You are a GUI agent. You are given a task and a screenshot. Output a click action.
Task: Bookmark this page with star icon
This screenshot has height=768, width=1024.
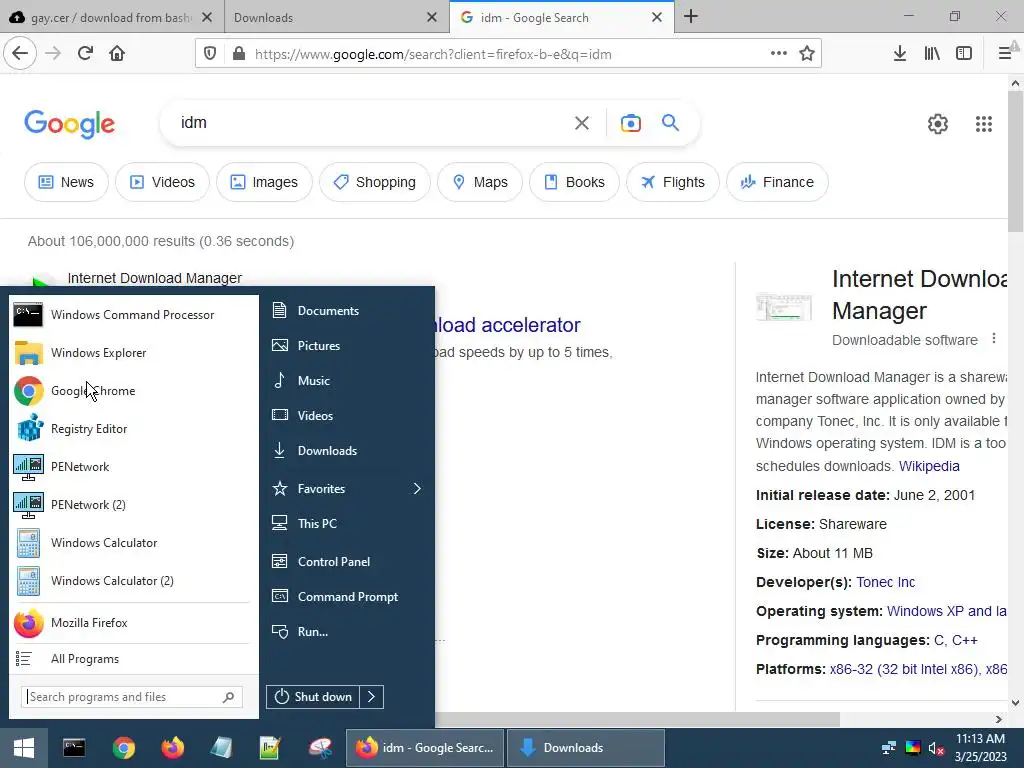[x=807, y=54]
